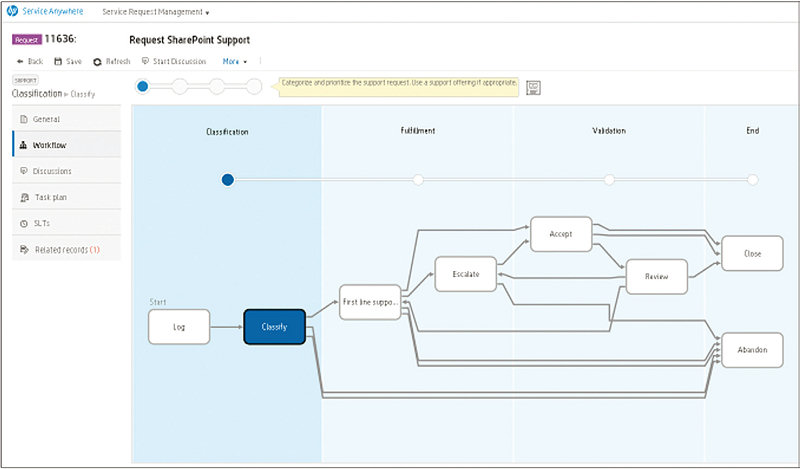Select the Abandon workflow node
Screen dimensions: 800x469
coord(752,349)
